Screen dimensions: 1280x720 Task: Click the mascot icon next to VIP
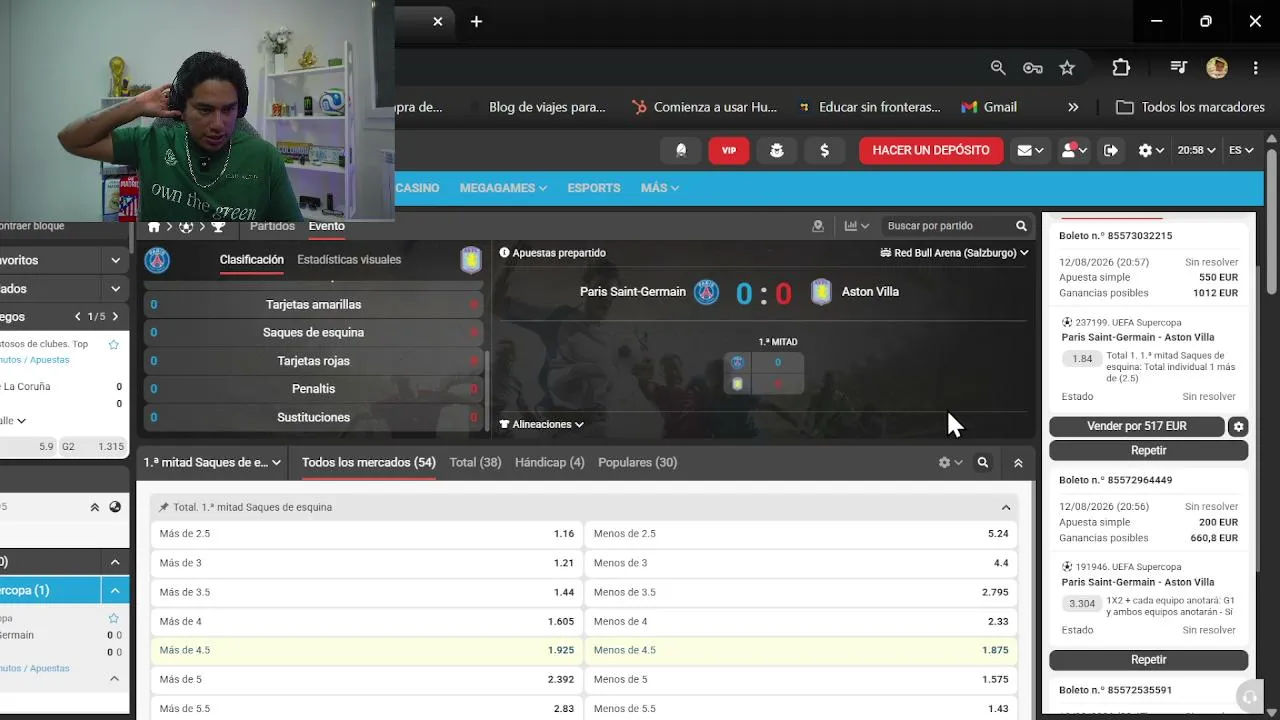(777, 150)
